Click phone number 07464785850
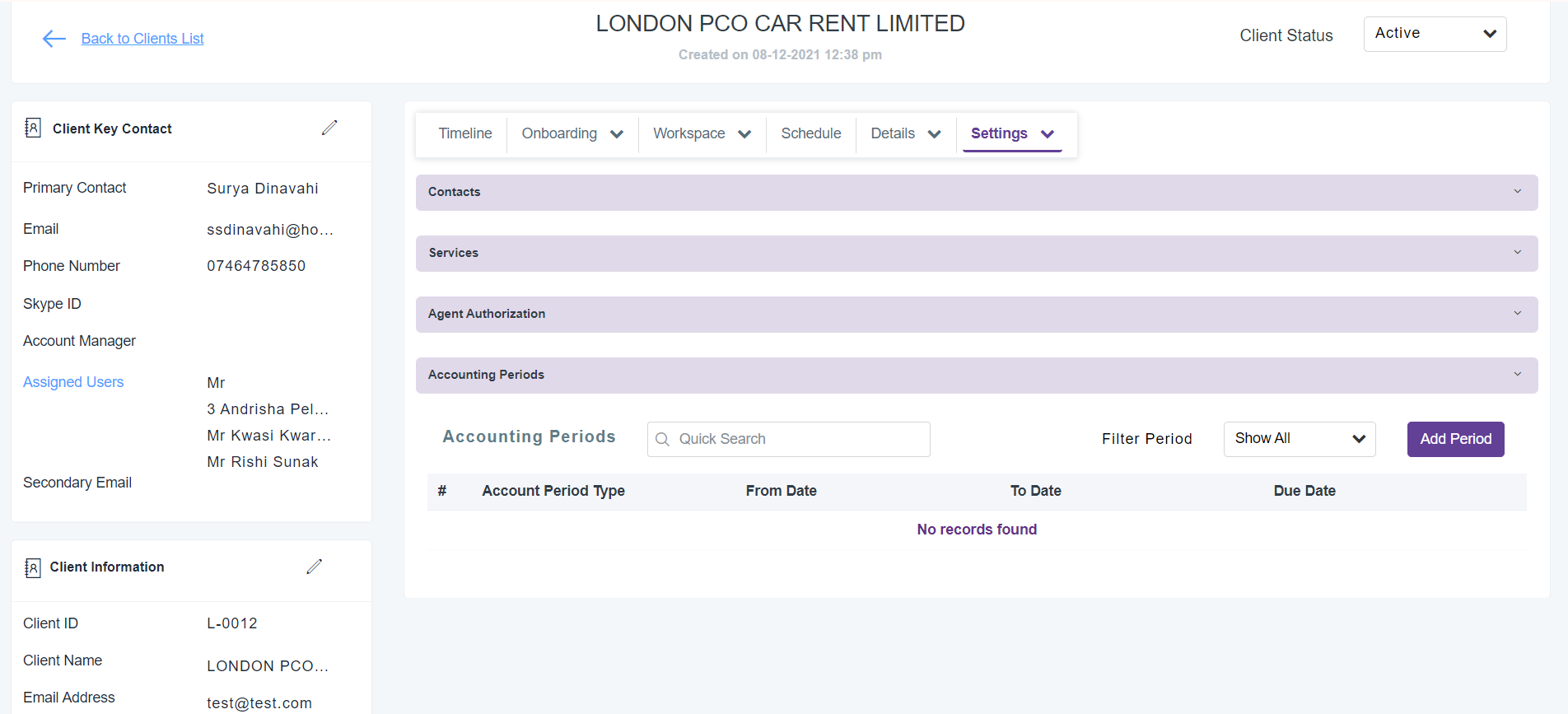 [x=256, y=266]
